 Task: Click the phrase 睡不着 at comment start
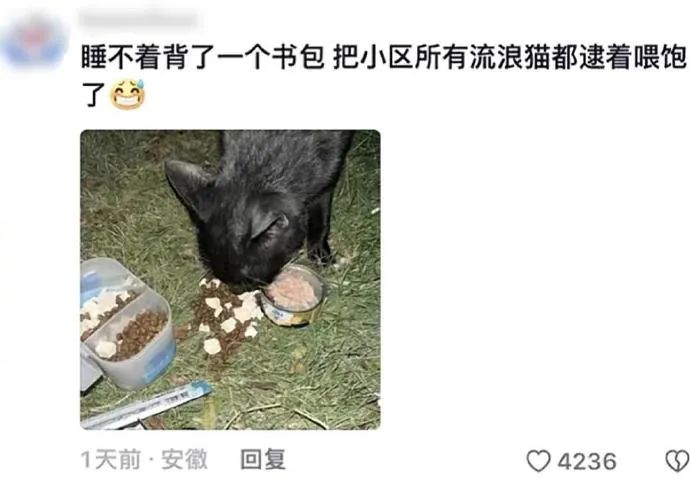[x=121, y=57]
